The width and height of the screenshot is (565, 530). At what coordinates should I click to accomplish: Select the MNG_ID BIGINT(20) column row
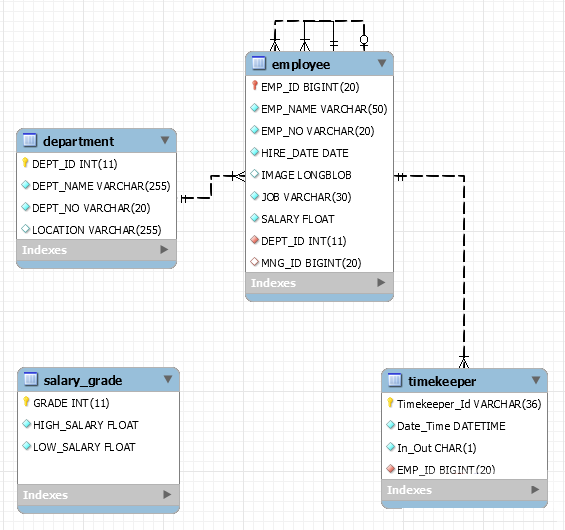[319, 263]
